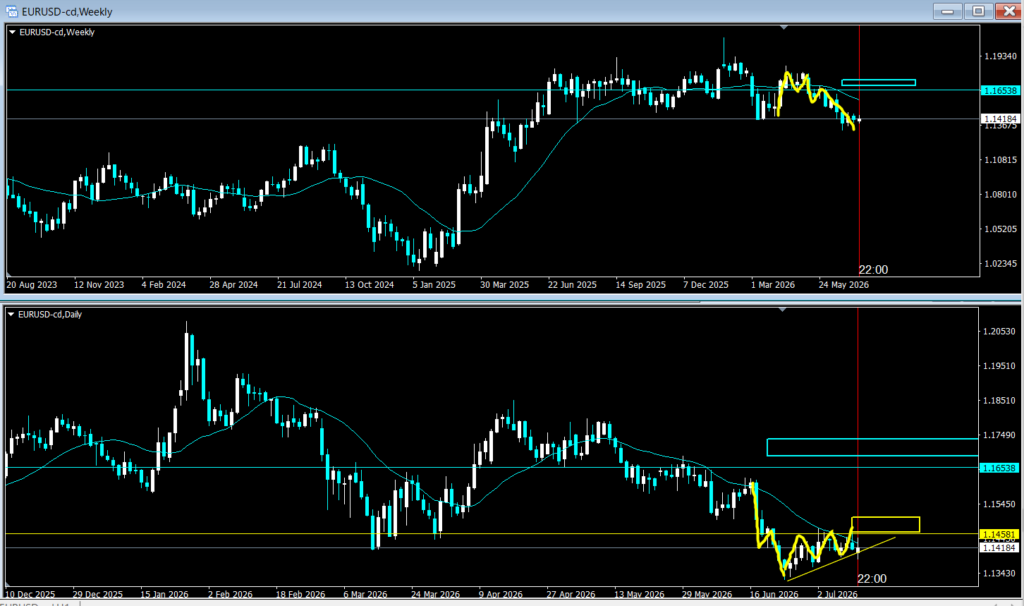The width and height of the screenshot is (1024, 606).
Task: Select the cyan rectangle on the daily chart
Action: (x=872, y=447)
